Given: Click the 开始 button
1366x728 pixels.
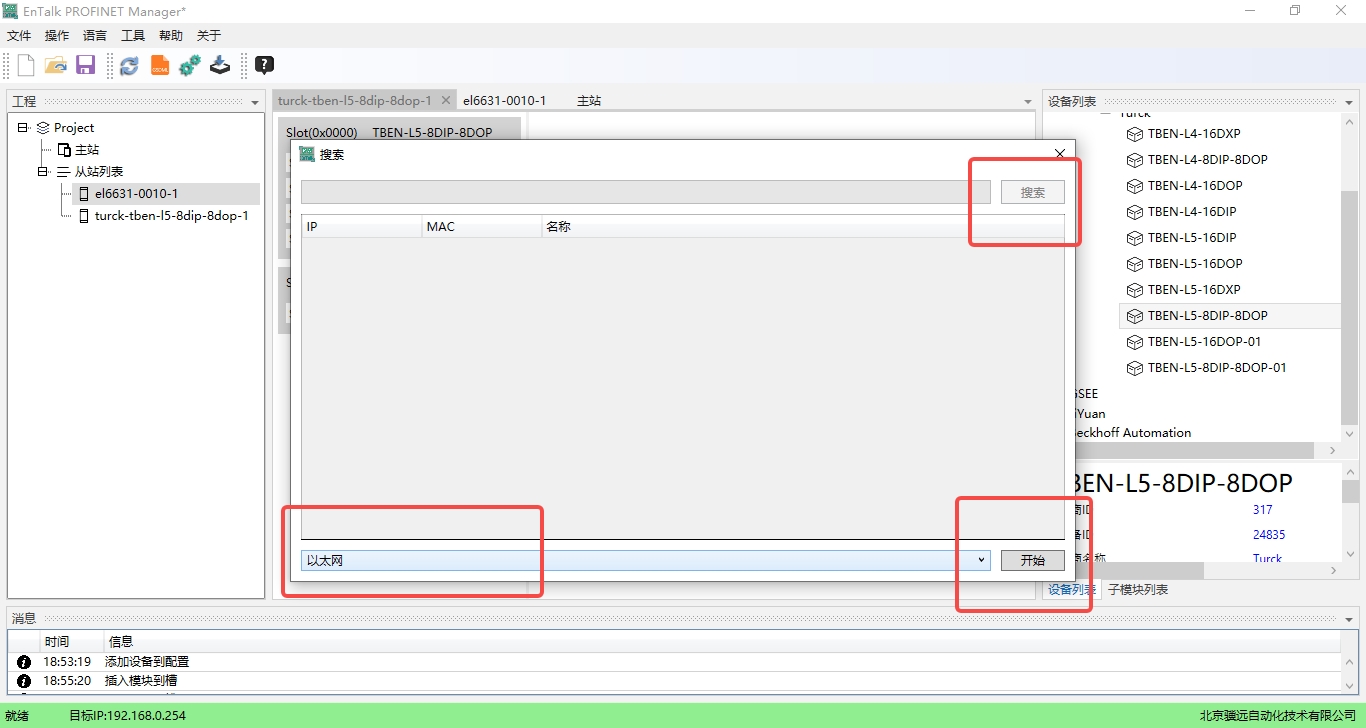Looking at the screenshot, I should click(x=1032, y=561).
